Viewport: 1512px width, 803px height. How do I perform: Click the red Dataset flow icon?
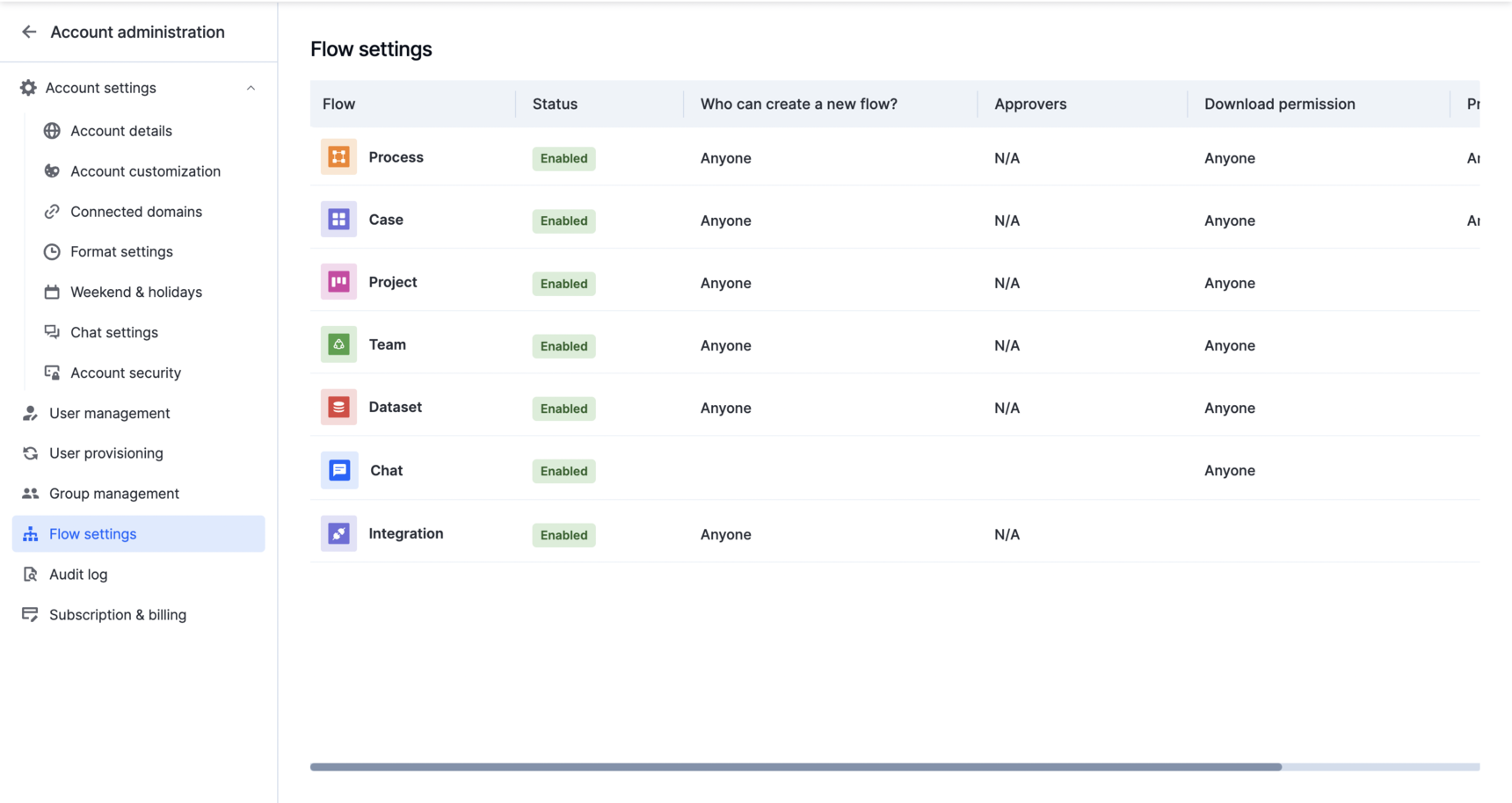338,407
